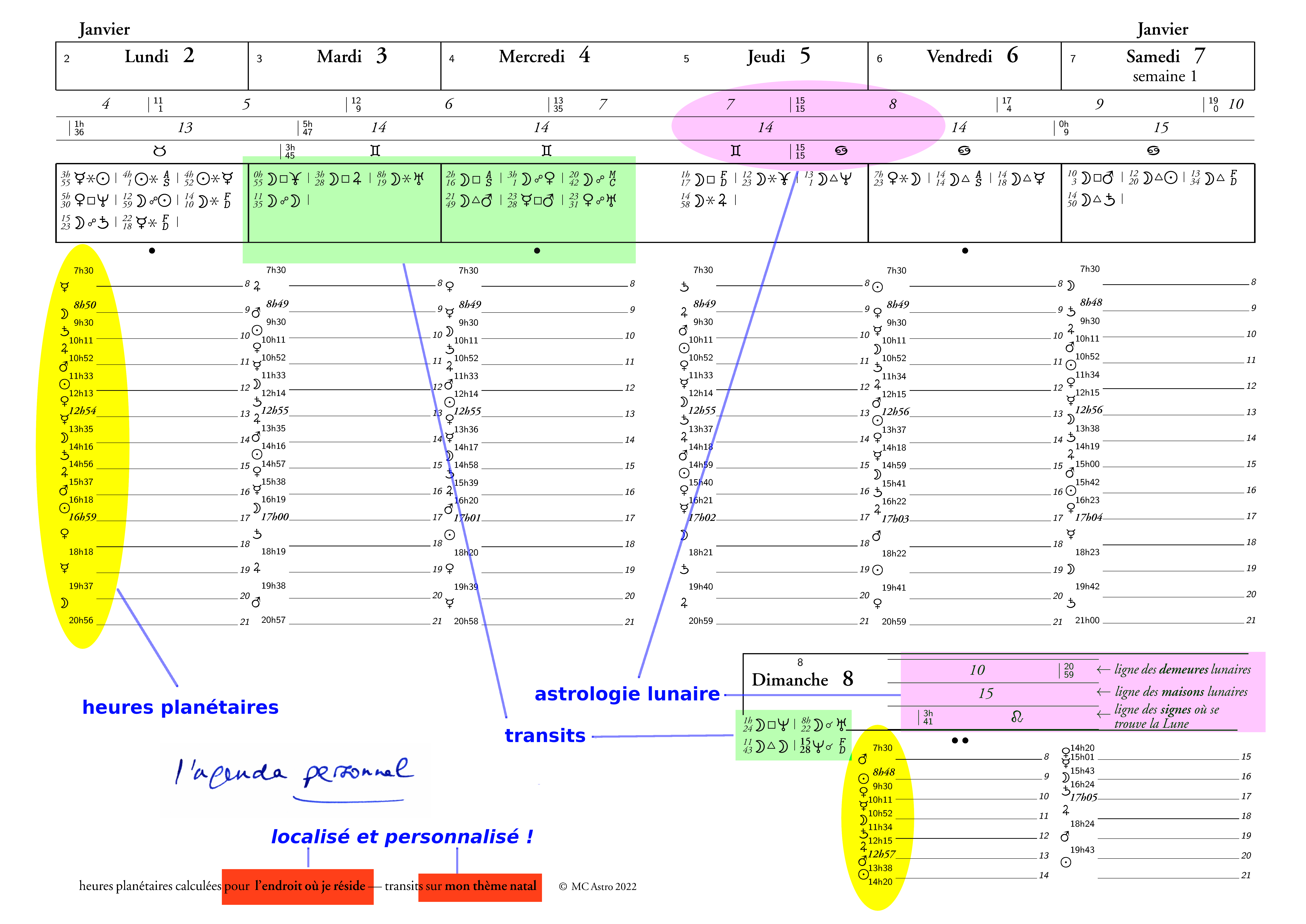Viewport: 1306px width, 924px height.
Task: Select the 3h1 Moon opposite Venus transit on Mercredi
Action: pos(531,179)
